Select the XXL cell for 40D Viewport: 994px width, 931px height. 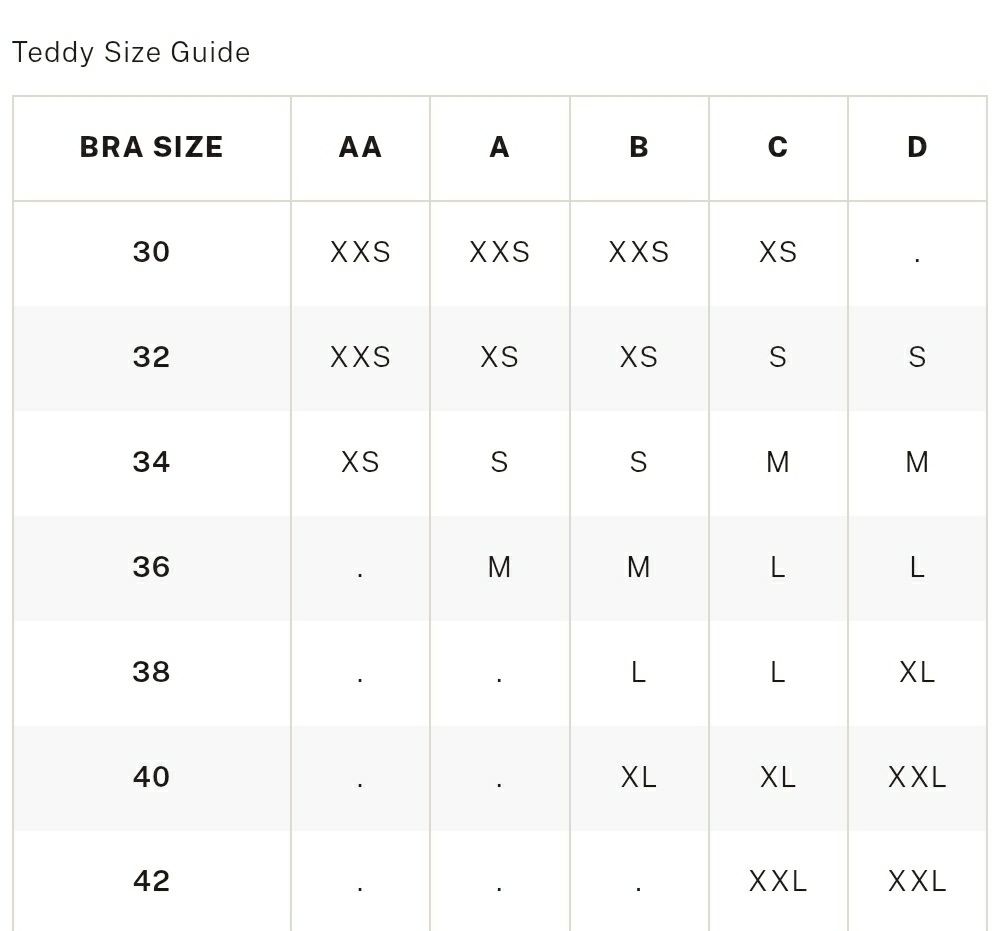click(917, 777)
